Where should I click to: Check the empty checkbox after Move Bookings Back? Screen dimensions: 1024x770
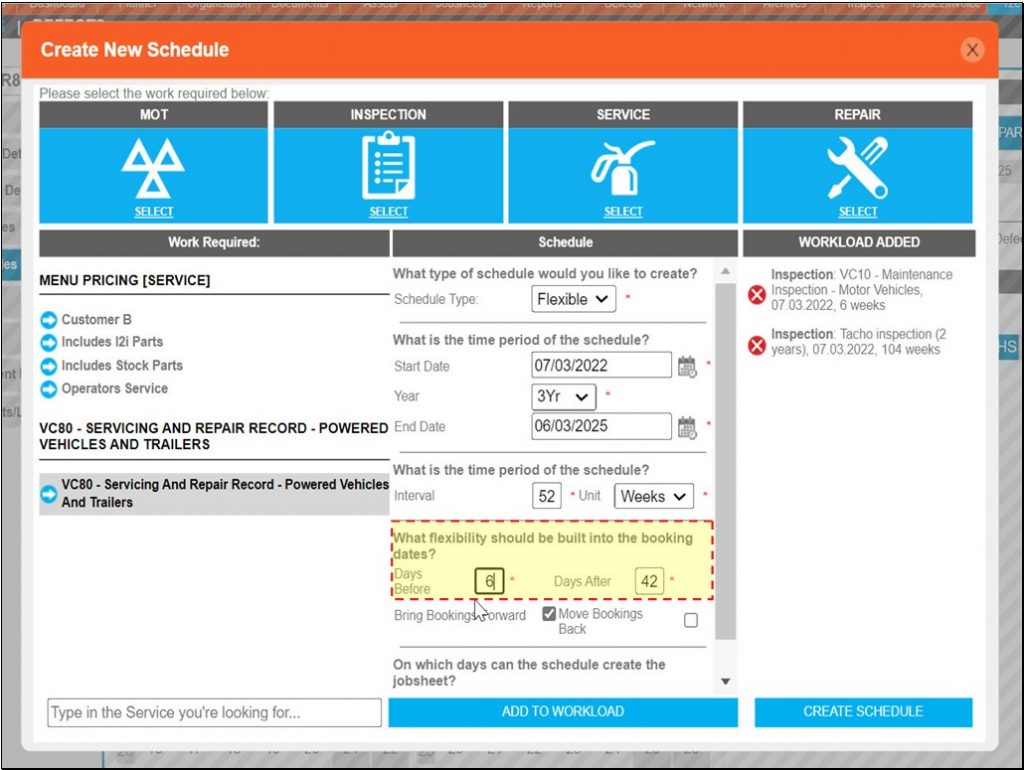click(x=688, y=621)
